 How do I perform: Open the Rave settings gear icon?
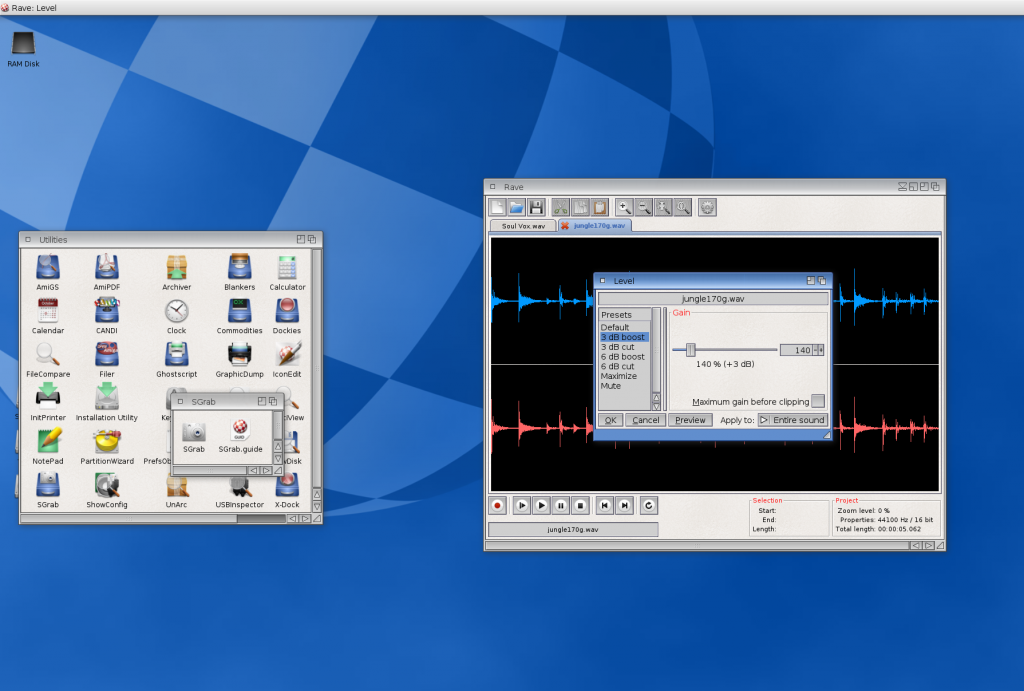pos(707,207)
